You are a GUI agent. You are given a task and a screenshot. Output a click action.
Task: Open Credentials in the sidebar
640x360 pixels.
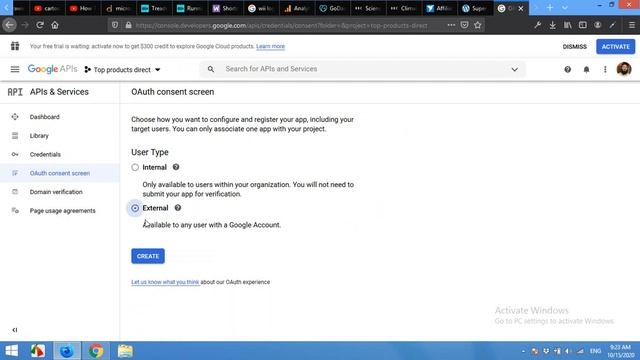click(x=45, y=154)
